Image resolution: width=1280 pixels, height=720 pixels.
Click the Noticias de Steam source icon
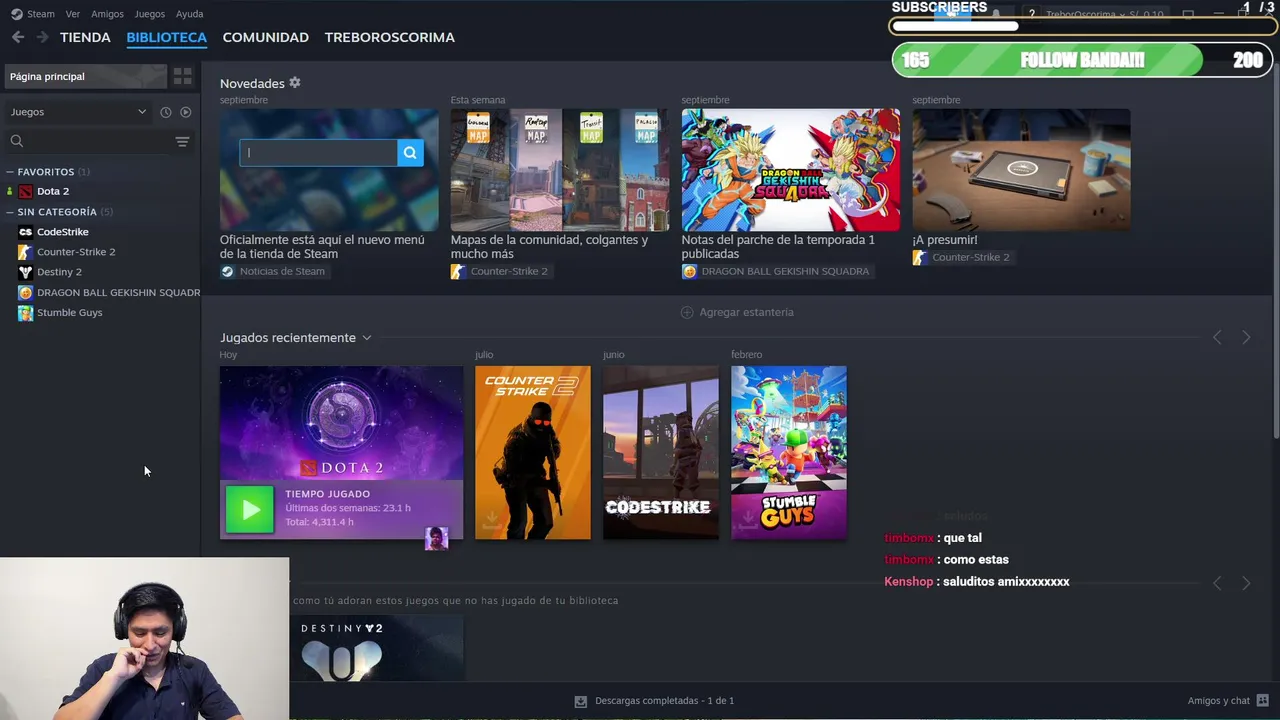(x=227, y=271)
